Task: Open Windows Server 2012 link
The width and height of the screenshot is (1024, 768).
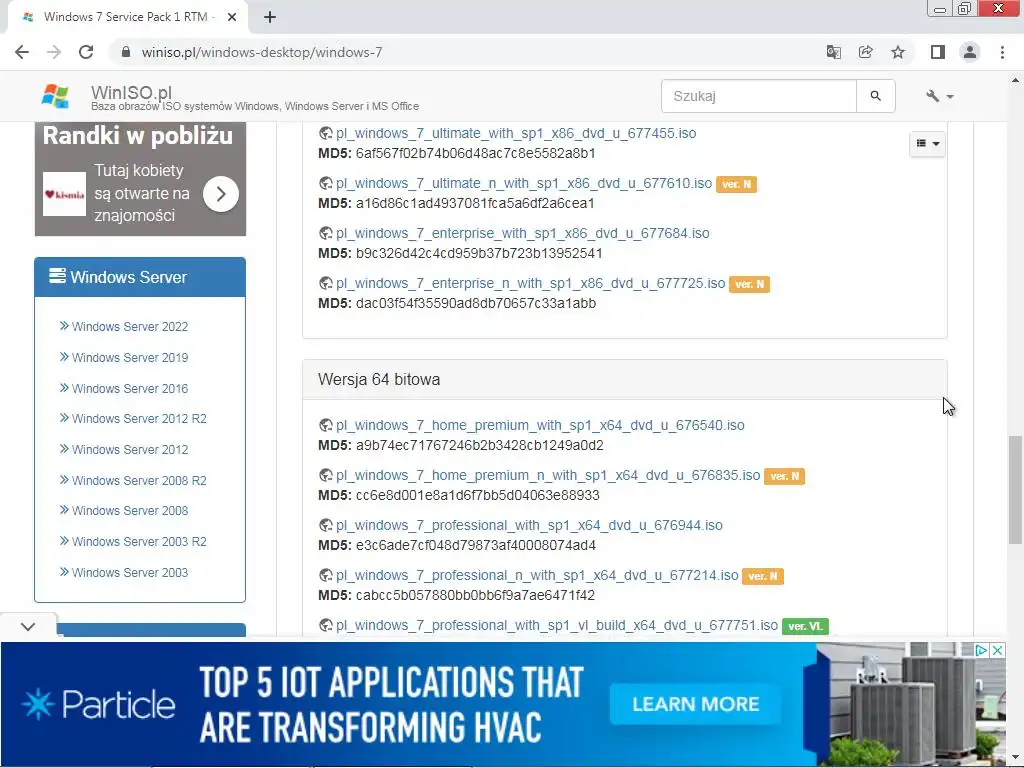Action: click(129, 450)
